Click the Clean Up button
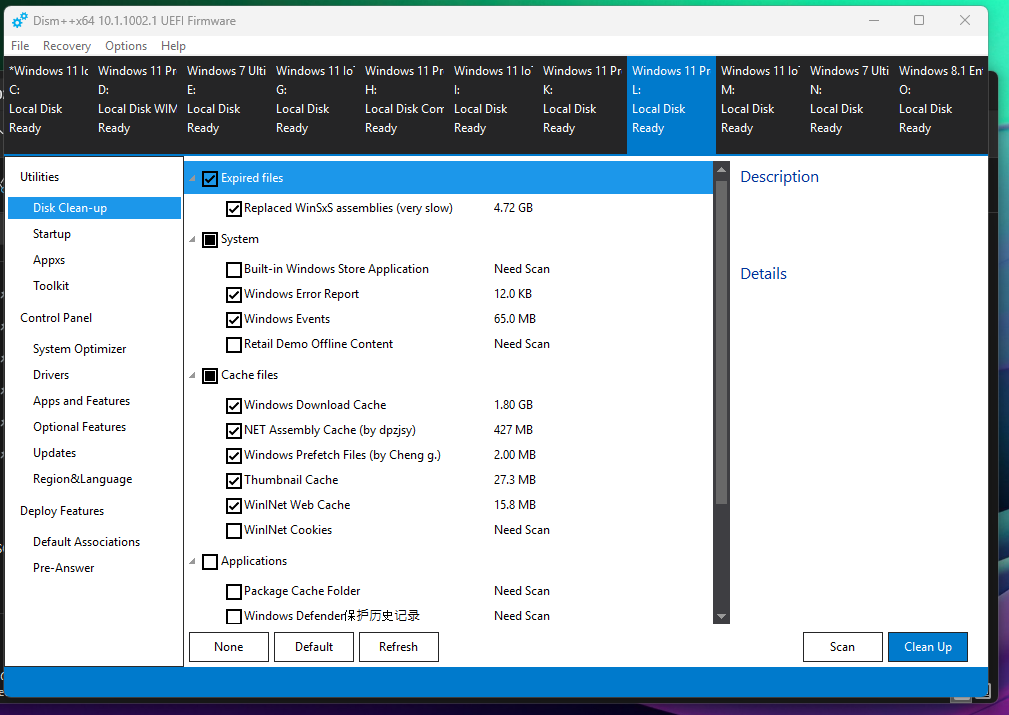The height and width of the screenshot is (715, 1009). pyautogui.click(x=928, y=647)
